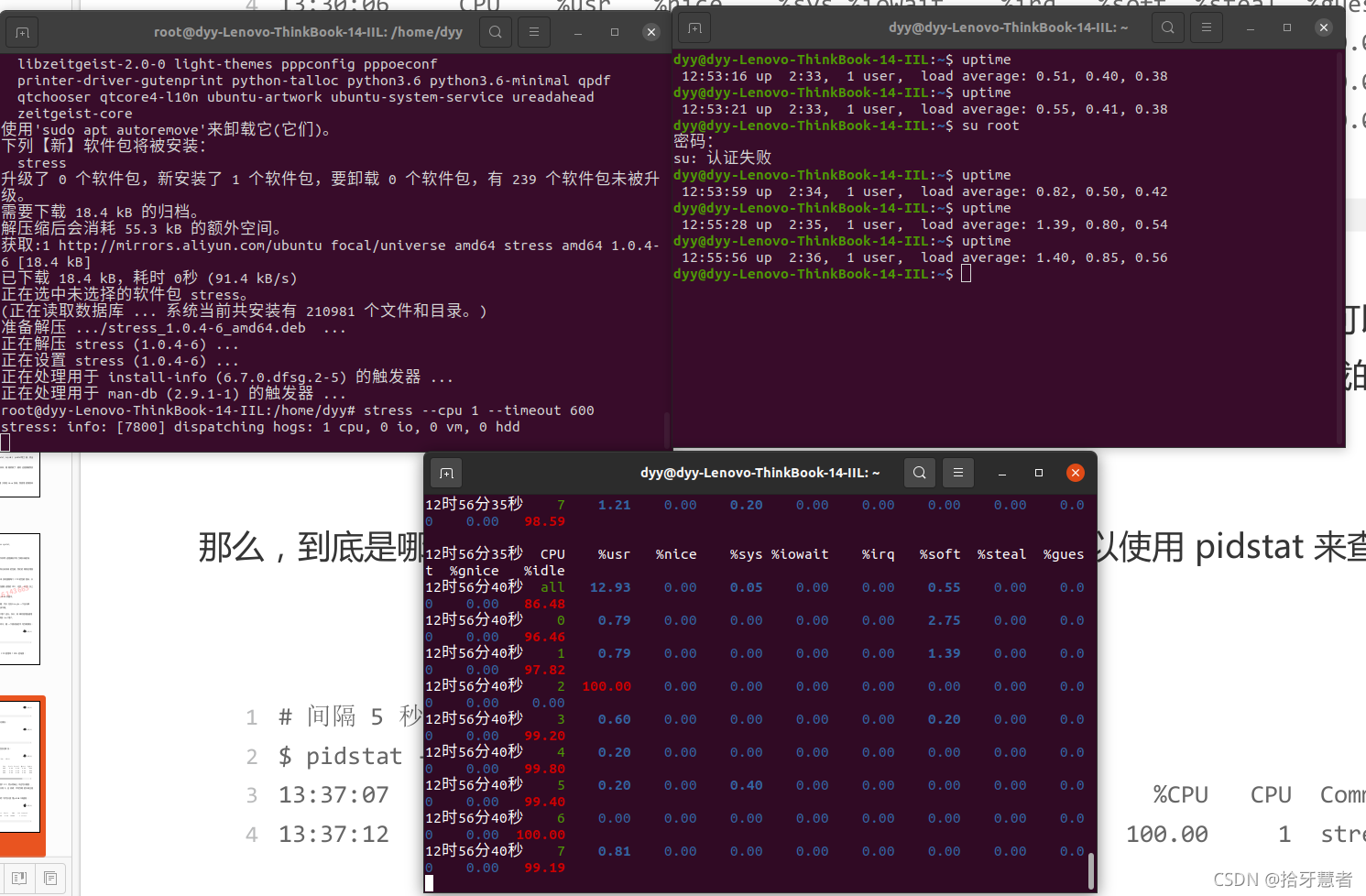Click '13:37:12' timestamp in background document
This screenshot has height=896, width=1366.
(333, 835)
